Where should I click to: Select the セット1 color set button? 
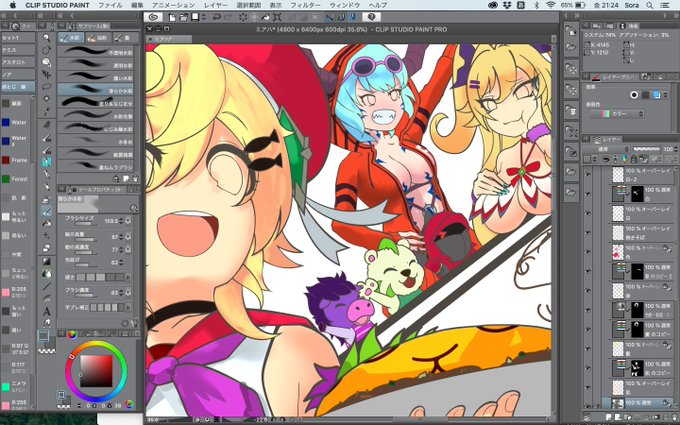17,38
